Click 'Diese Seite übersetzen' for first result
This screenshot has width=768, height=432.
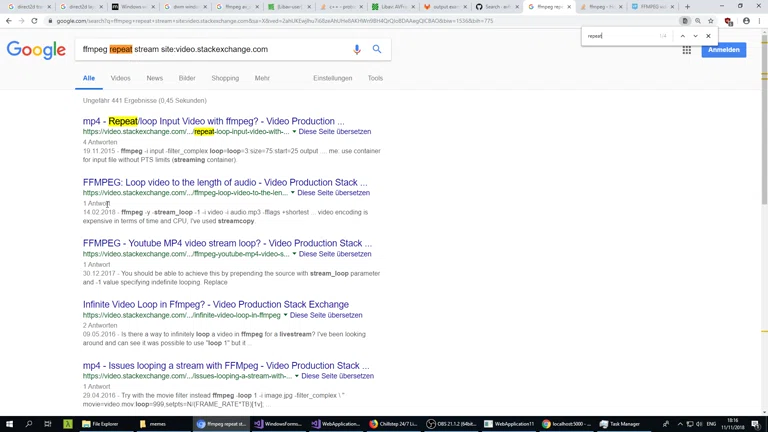[335, 132]
